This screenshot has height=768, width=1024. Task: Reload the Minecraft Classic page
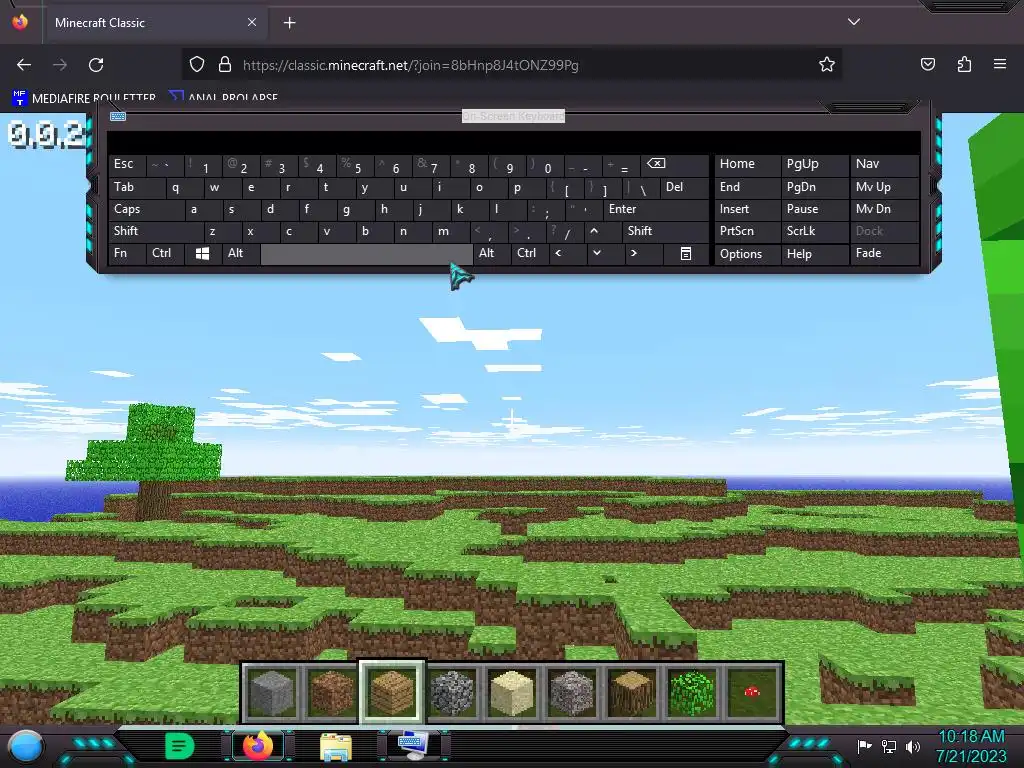96,65
